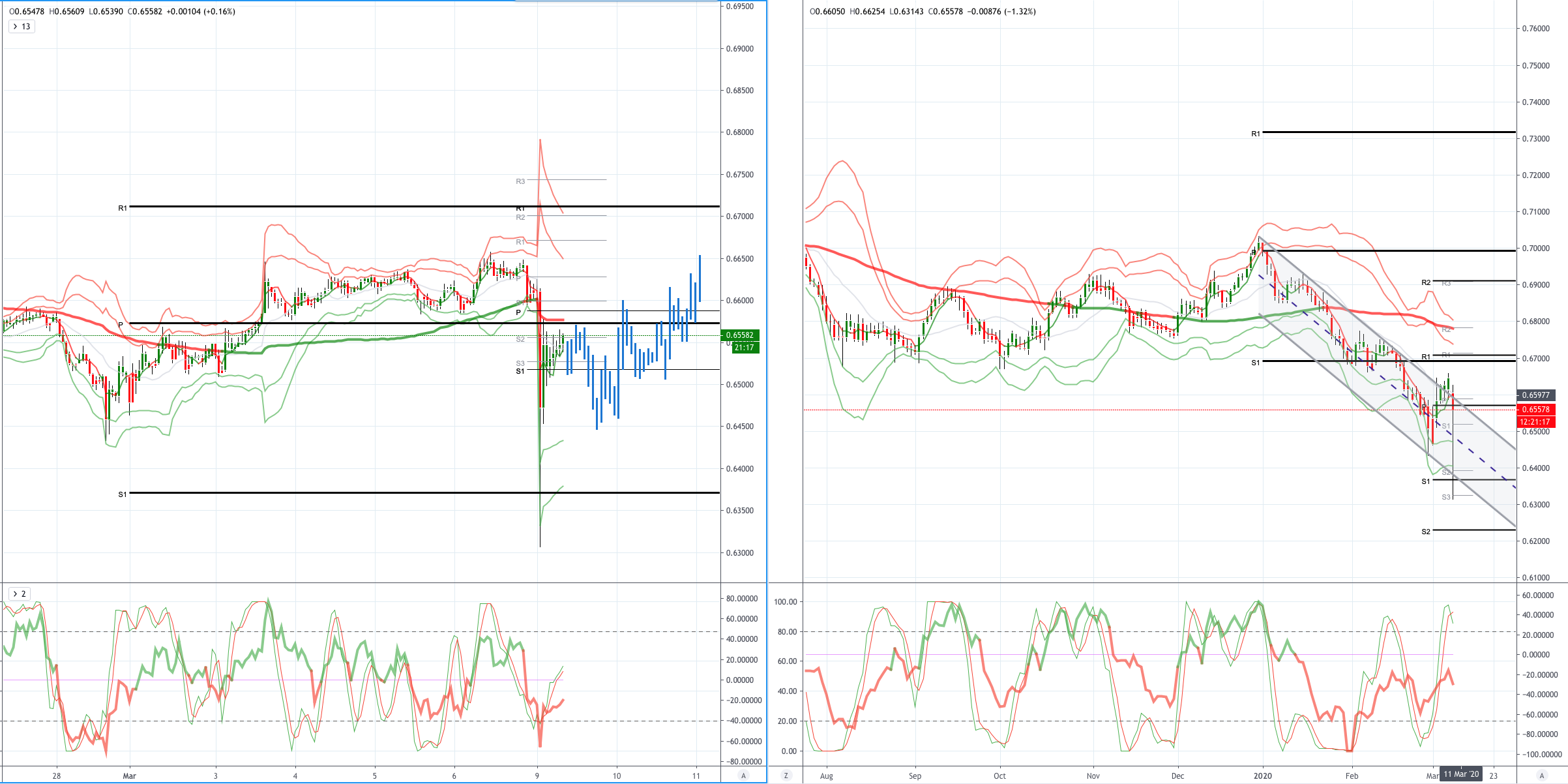Click the 0.67000 level on left price axis
This screenshot has width=1568, height=784.
pos(739,217)
